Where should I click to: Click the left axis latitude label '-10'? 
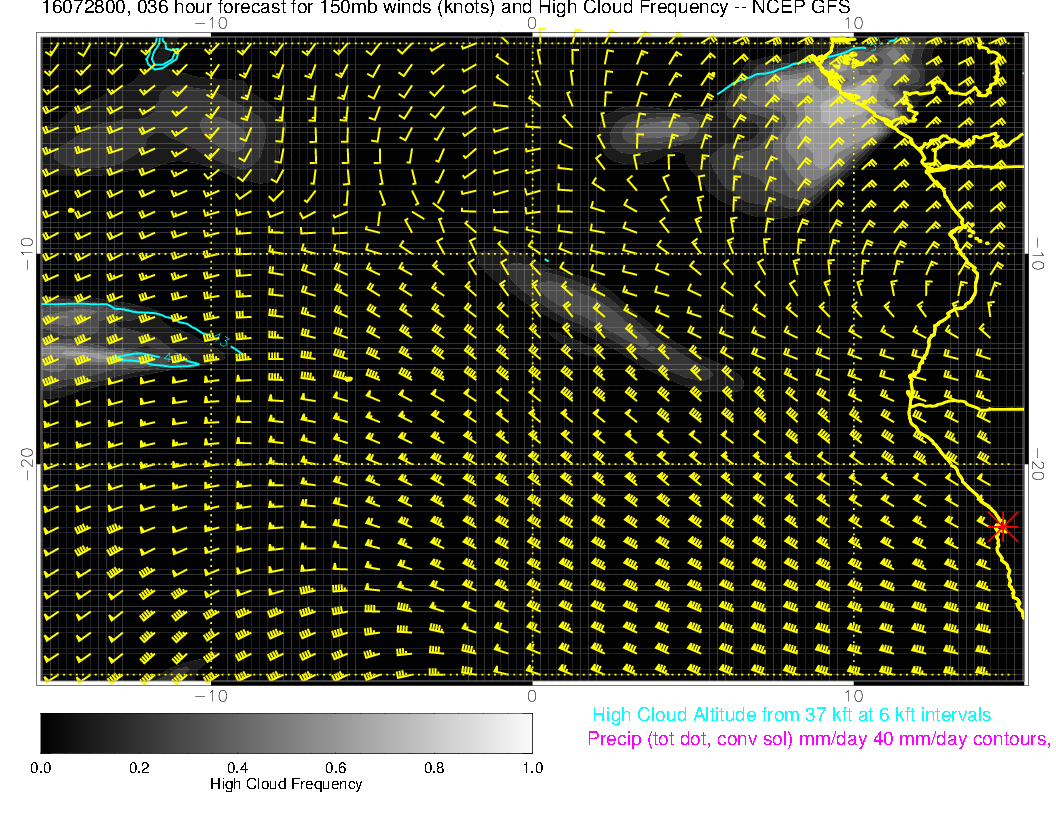[27, 254]
